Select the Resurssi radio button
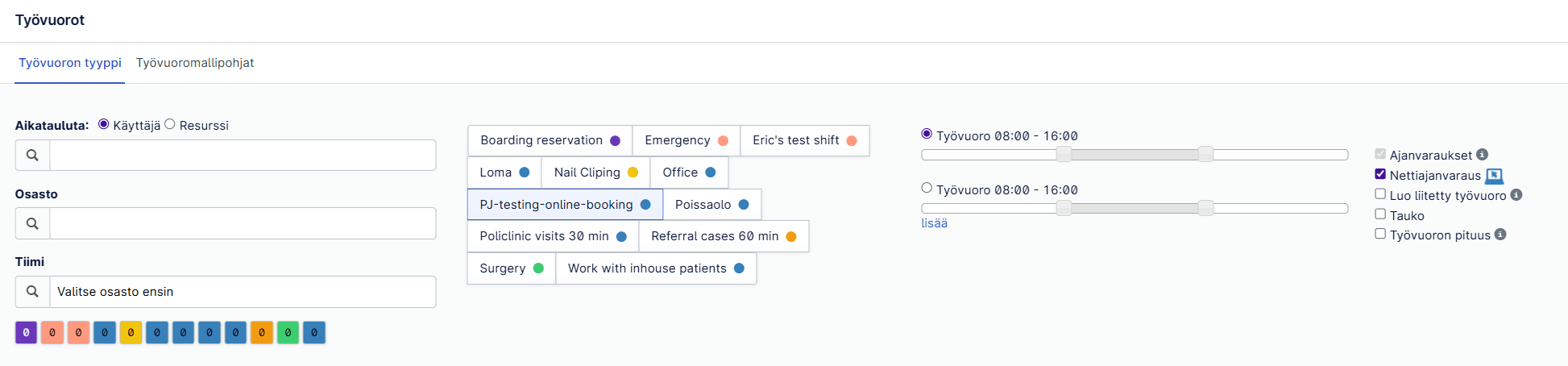Screen dimensions: 1568x366 pyautogui.click(x=170, y=124)
